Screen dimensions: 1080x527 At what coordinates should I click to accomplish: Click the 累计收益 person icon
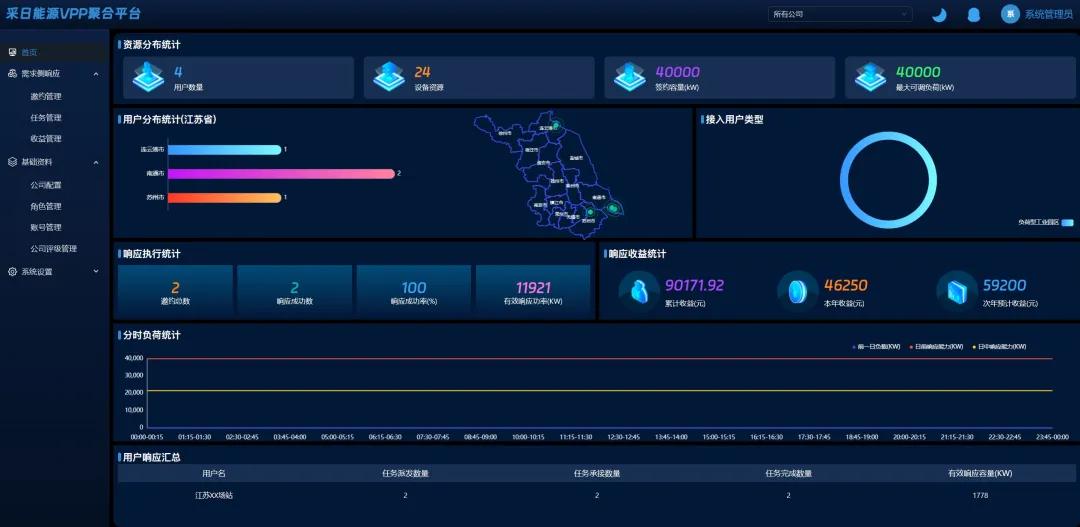pos(639,291)
